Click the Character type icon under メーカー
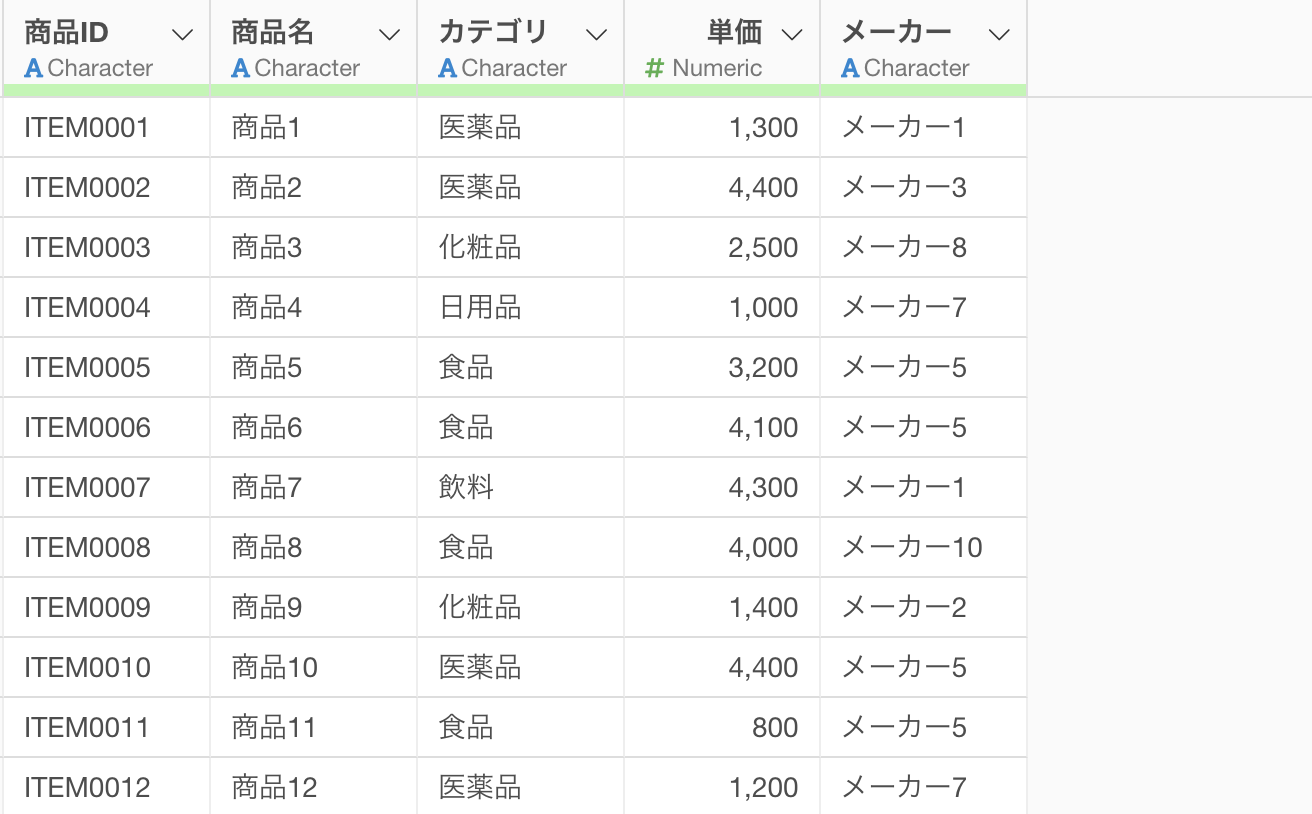This screenshot has width=1312, height=814. [x=850, y=68]
